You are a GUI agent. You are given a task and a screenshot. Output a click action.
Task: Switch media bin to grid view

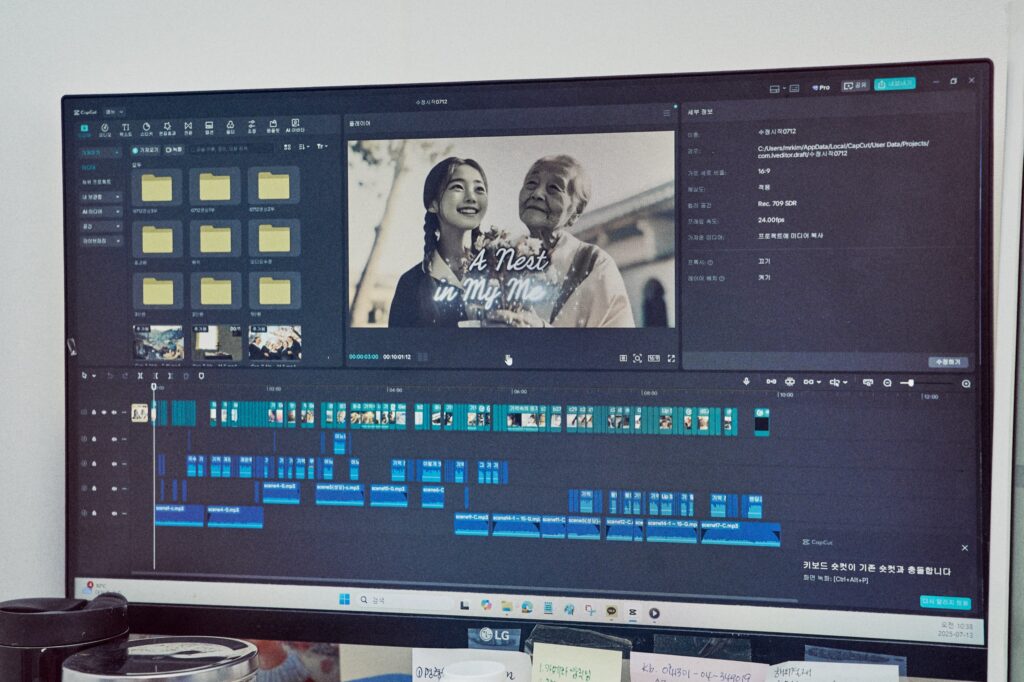pos(287,147)
